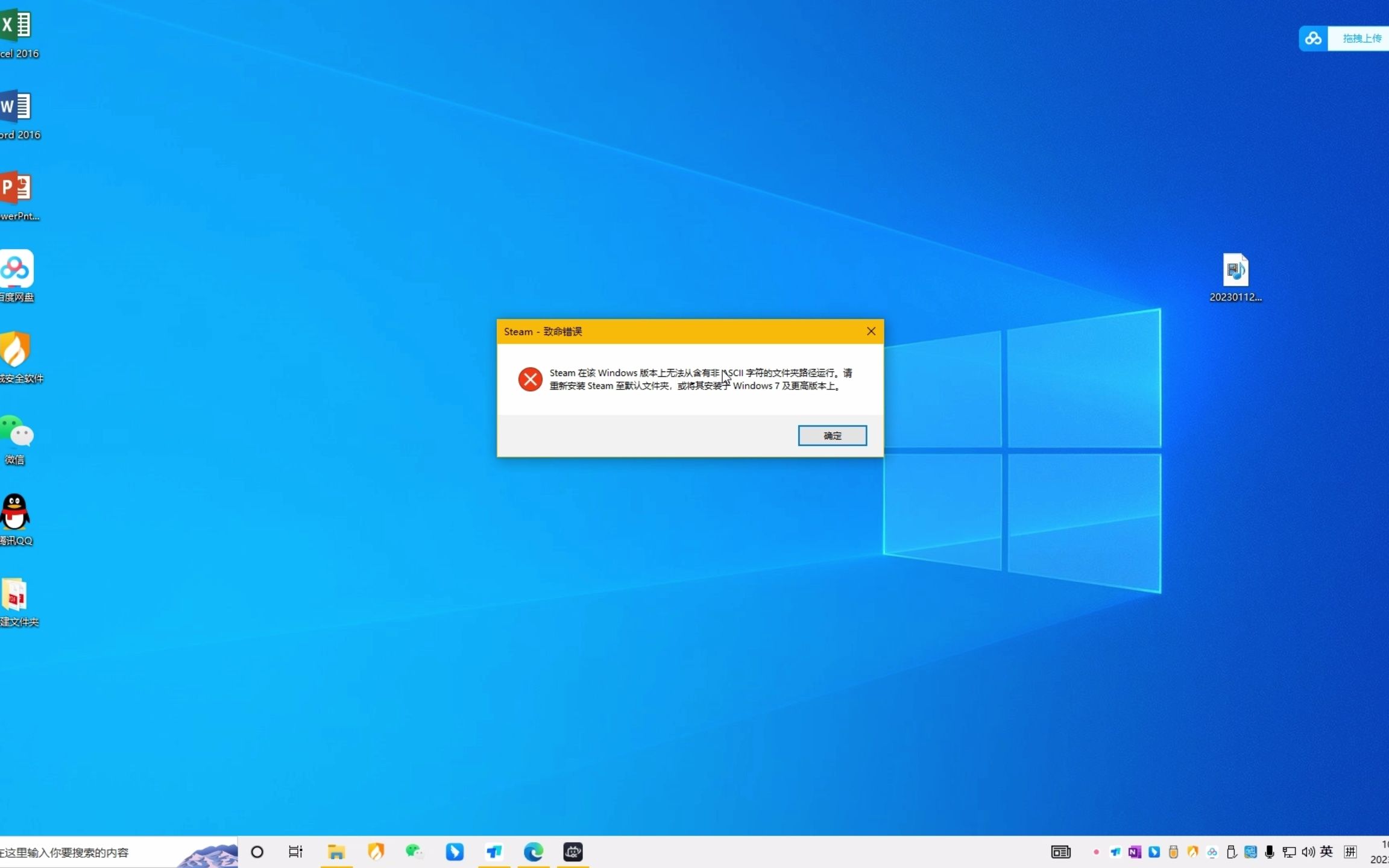
Task: Toggle the 英 input language indicator
Action: click(1326, 852)
